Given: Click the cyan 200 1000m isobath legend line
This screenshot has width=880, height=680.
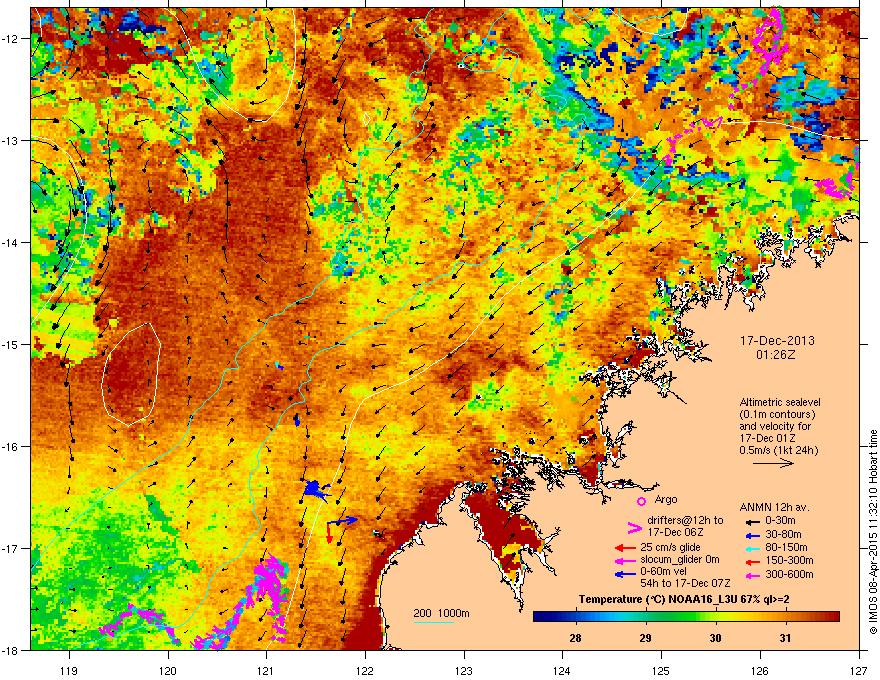Looking at the screenshot, I should pyautogui.click(x=434, y=622).
